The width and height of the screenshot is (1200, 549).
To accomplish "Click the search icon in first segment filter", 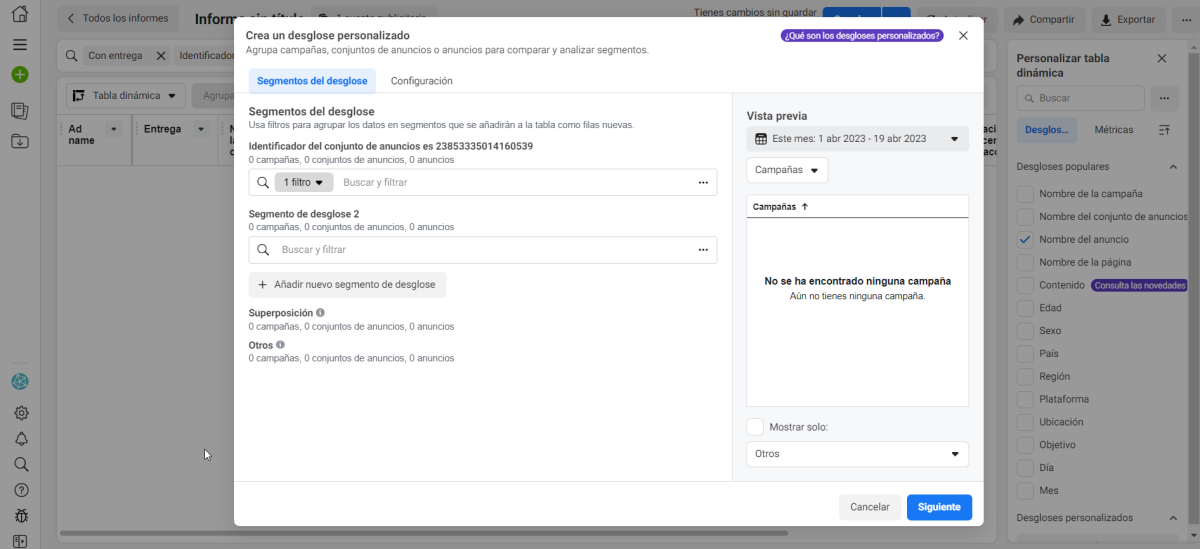I will [263, 182].
